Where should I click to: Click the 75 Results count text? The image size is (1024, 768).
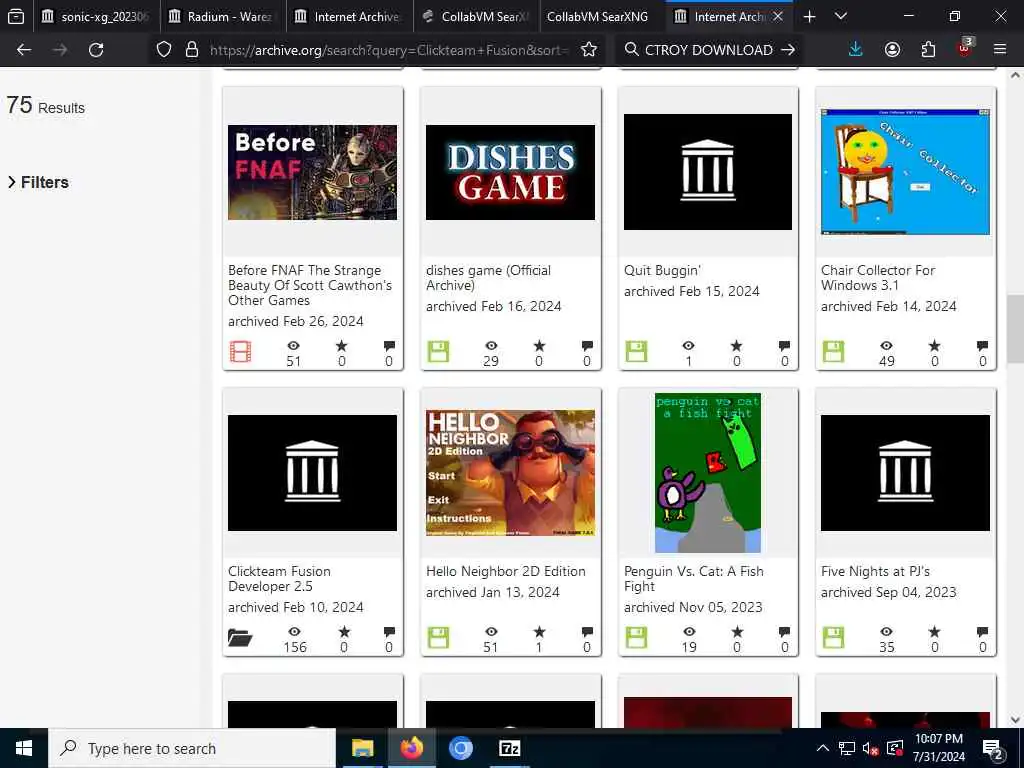[x=46, y=106]
